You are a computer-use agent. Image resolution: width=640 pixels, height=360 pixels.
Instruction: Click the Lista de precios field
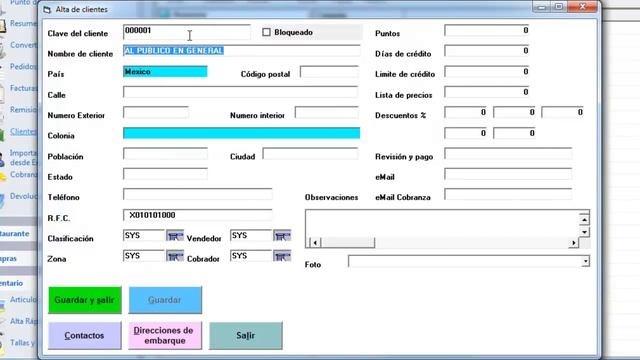tap(487, 92)
